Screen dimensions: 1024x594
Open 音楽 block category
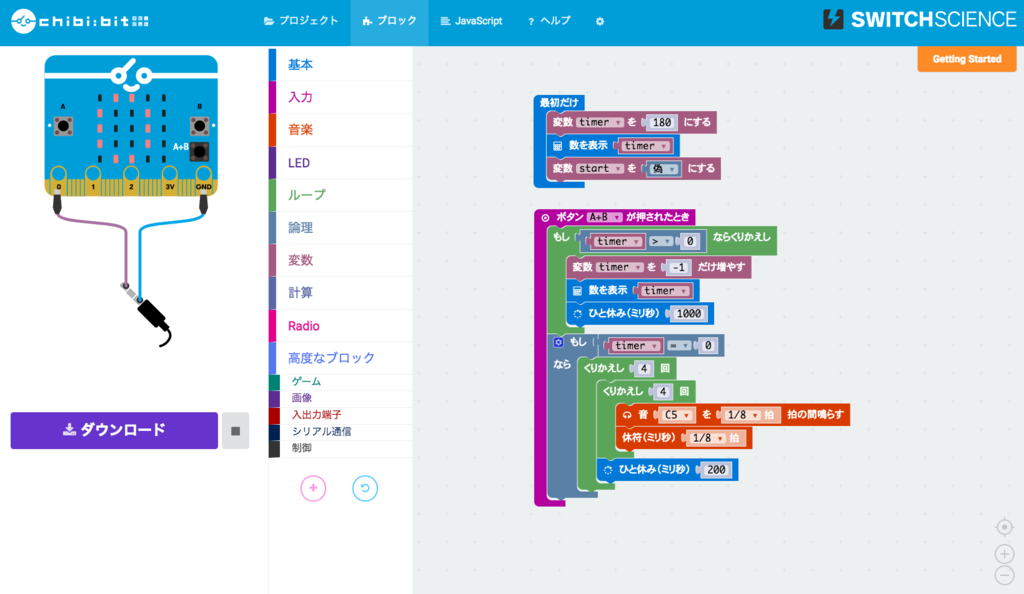[341, 130]
